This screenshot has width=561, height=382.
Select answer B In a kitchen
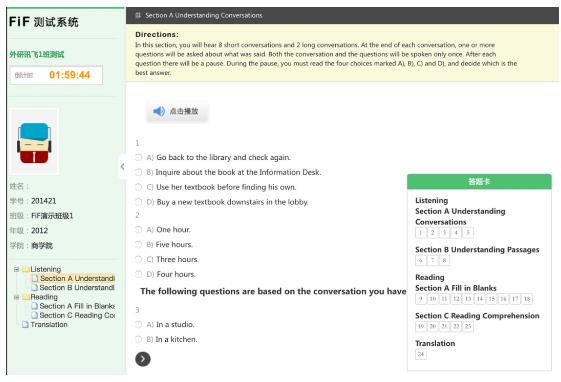(138, 339)
